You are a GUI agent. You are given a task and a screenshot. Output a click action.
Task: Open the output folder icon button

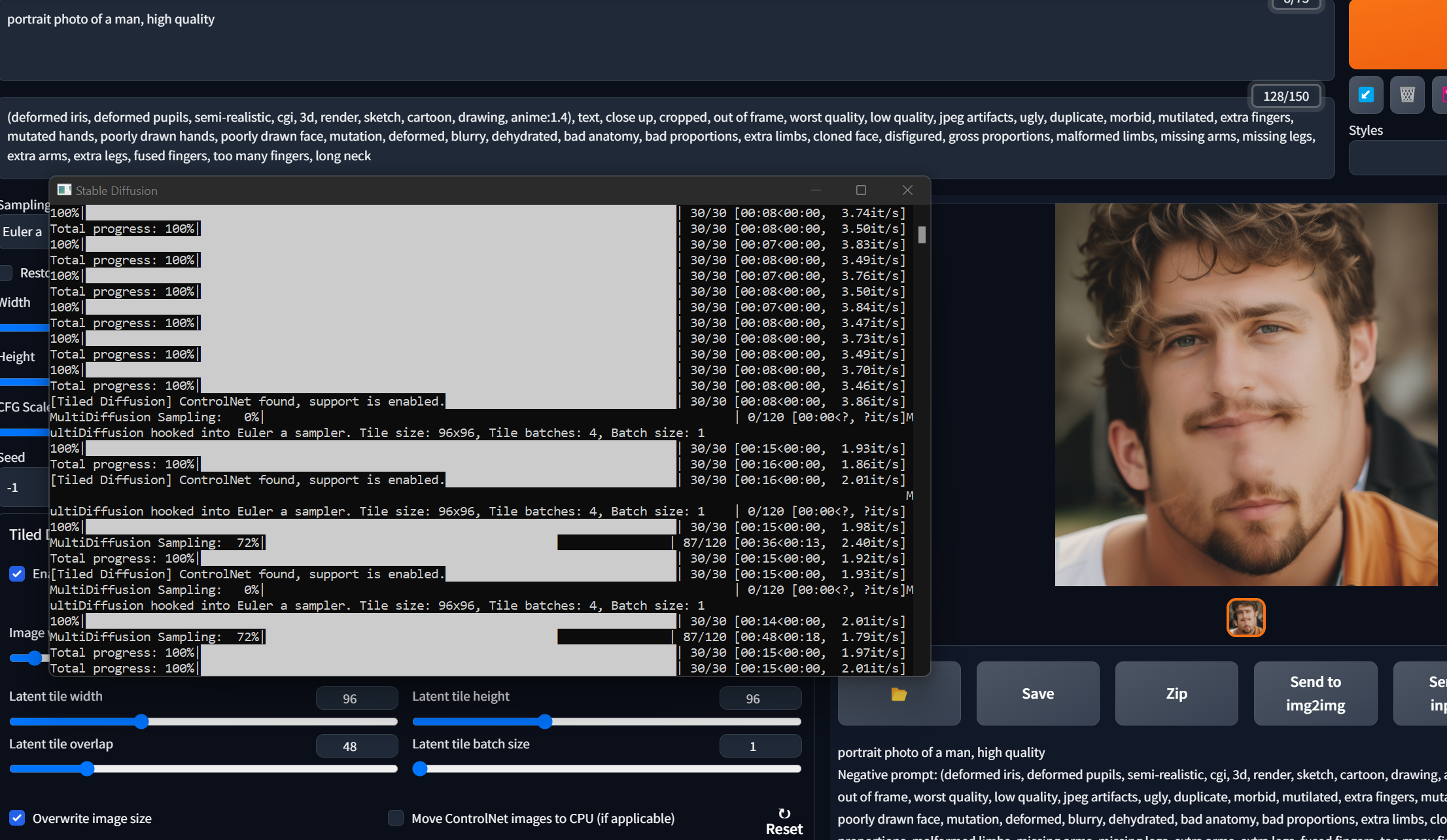[899, 693]
